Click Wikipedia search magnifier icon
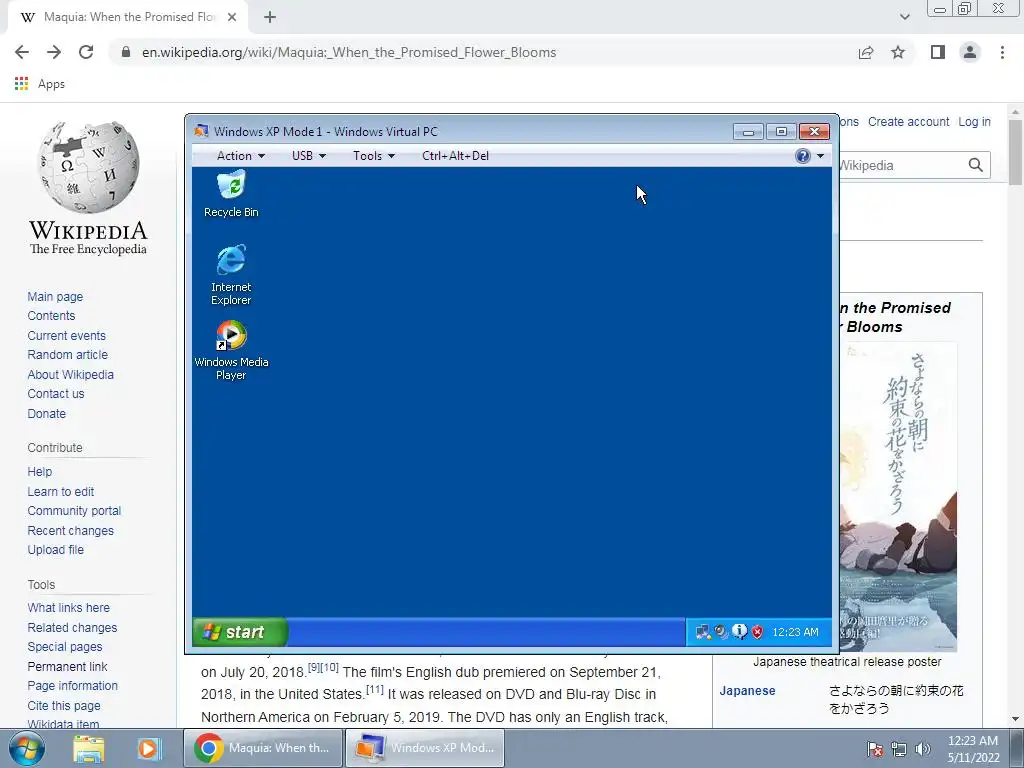This screenshot has height=768, width=1024. pyautogui.click(x=976, y=165)
